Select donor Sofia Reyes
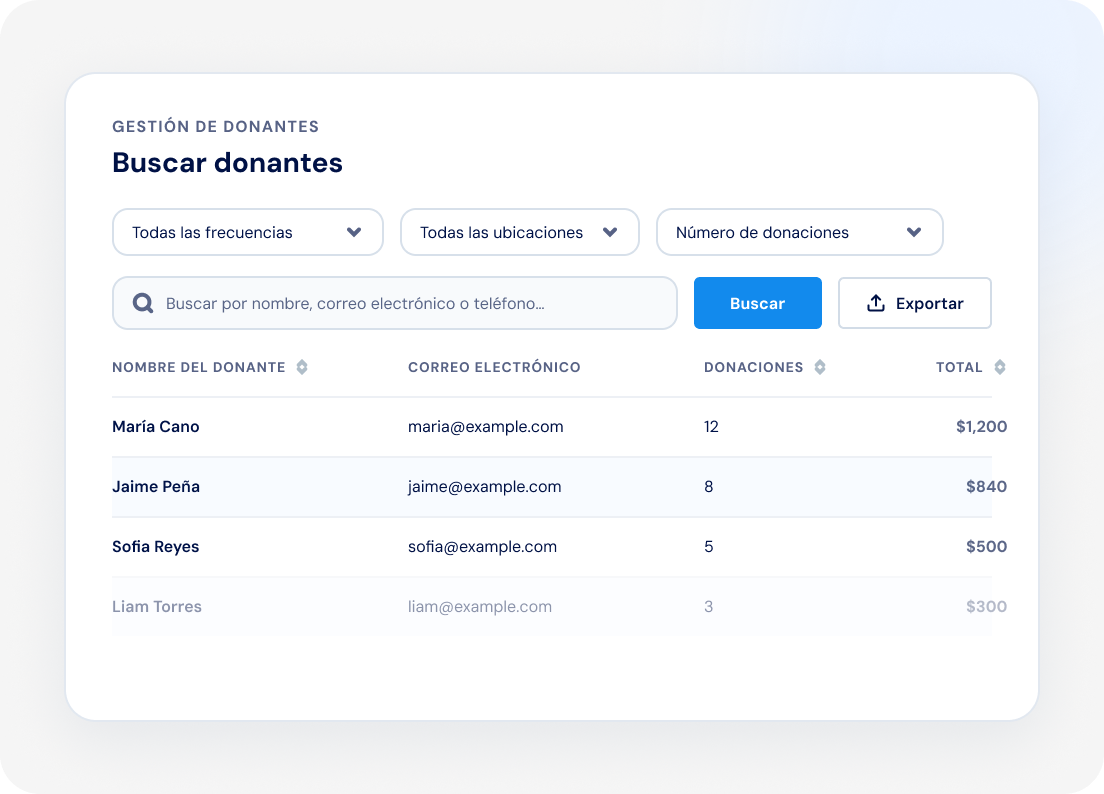 [x=156, y=547]
